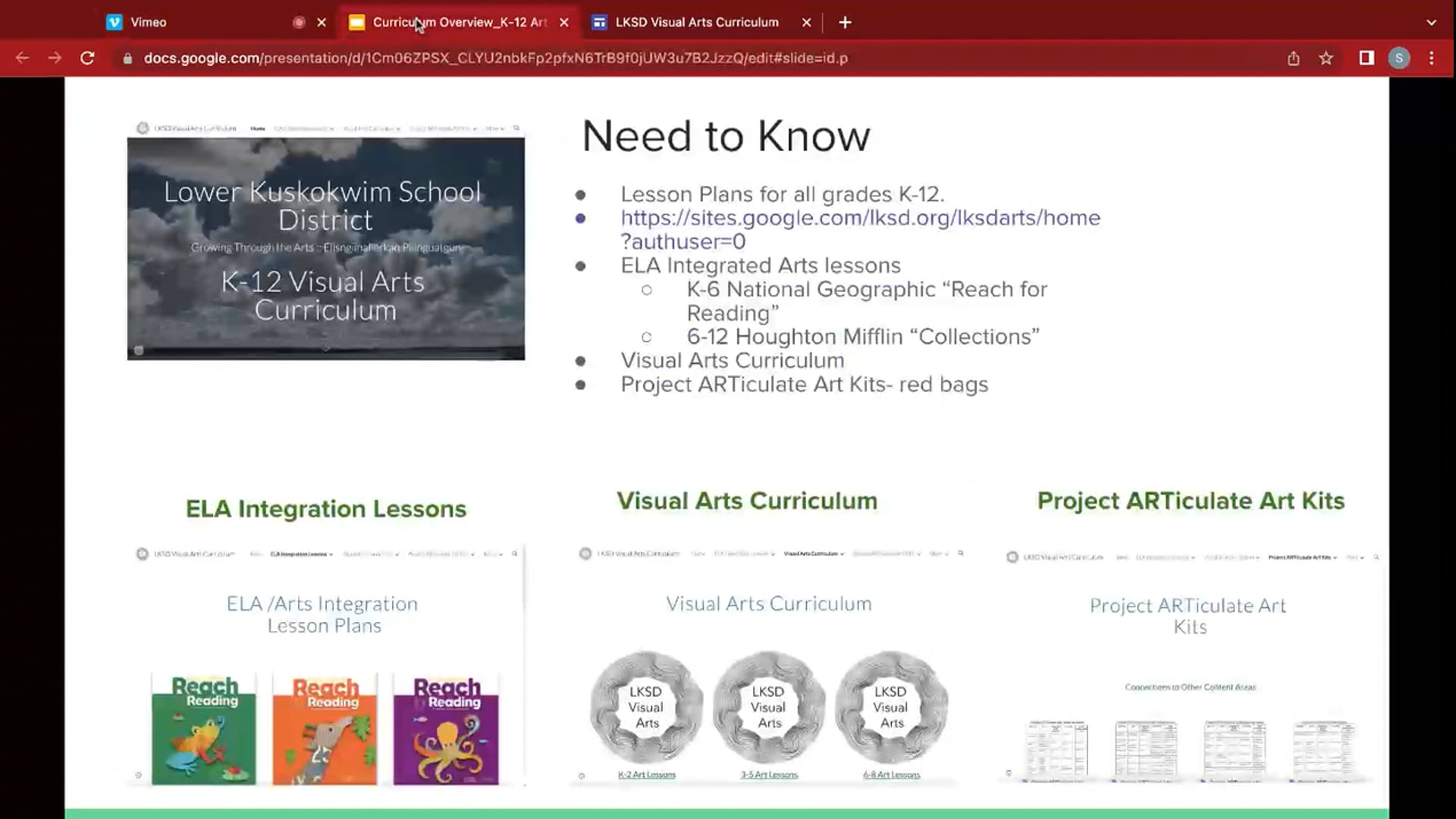Image resolution: width=1456 pixels, height=819 pixels.
Task: Open Chrome three-dot menu
Action: click(1432, 58)
